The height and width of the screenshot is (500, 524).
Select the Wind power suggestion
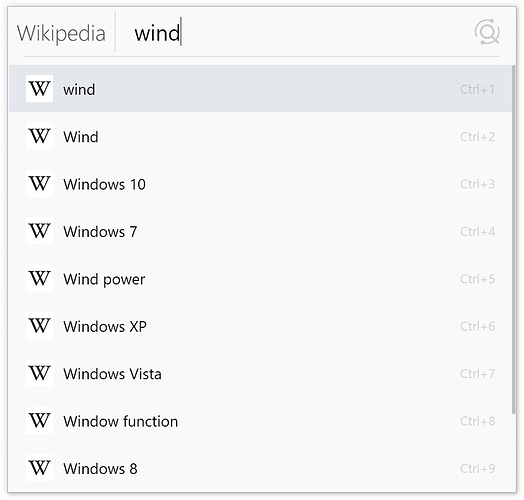tap(260, 279)
